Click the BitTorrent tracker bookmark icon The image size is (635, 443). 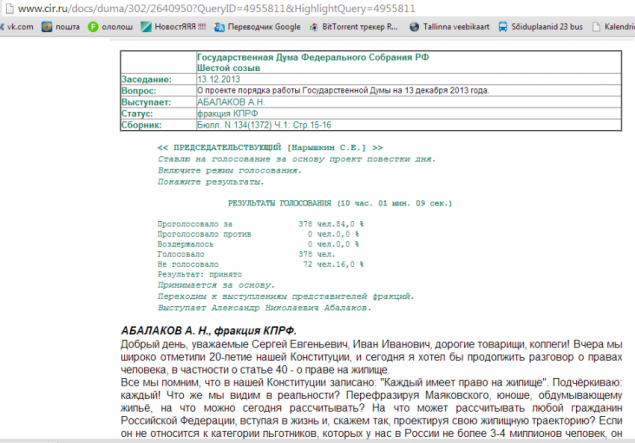pyautogui.click(x=313, y=27)
